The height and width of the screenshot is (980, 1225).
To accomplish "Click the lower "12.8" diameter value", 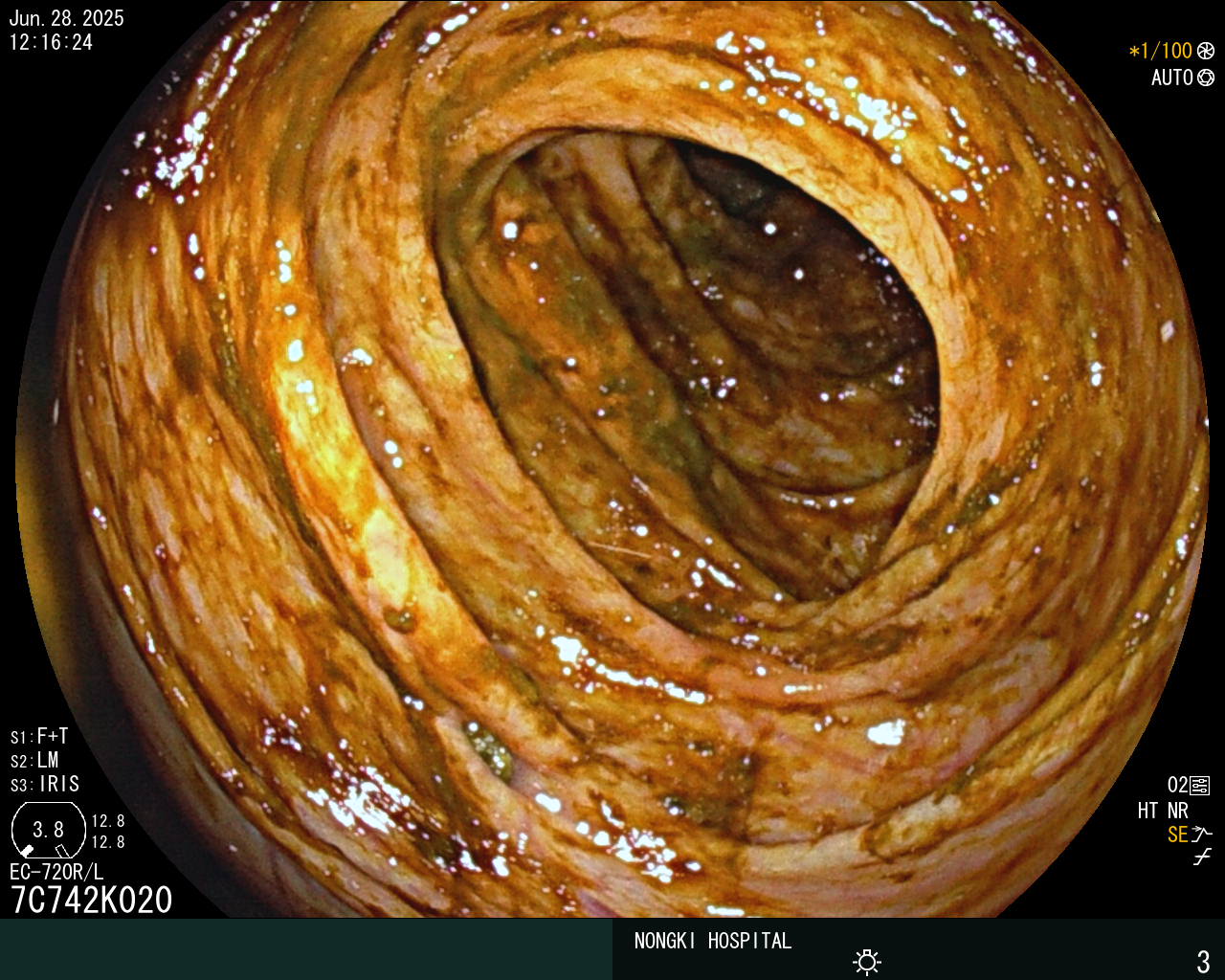I will [x=108, y=842].
